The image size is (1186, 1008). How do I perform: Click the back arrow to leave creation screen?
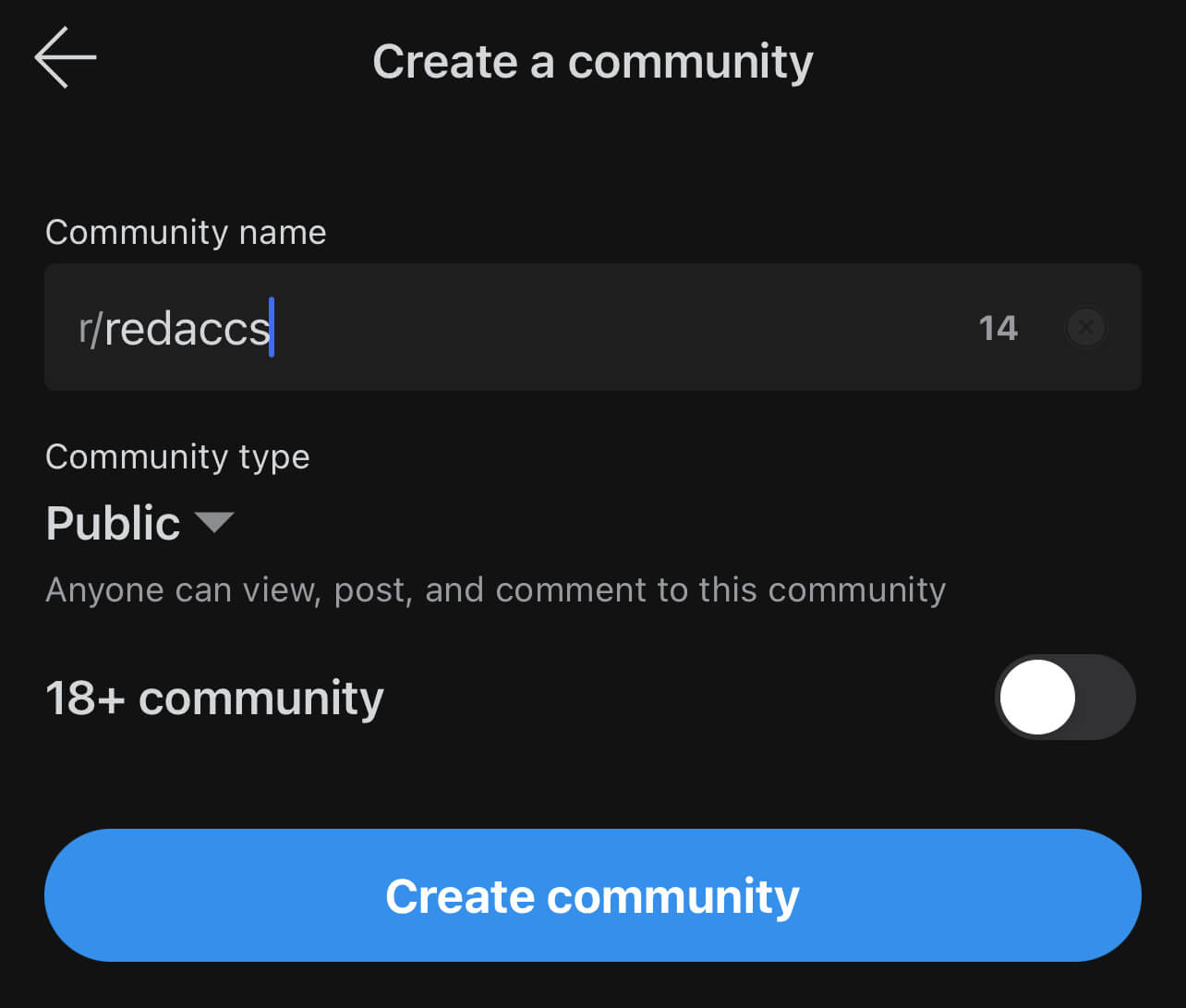[x=64, y=57]
